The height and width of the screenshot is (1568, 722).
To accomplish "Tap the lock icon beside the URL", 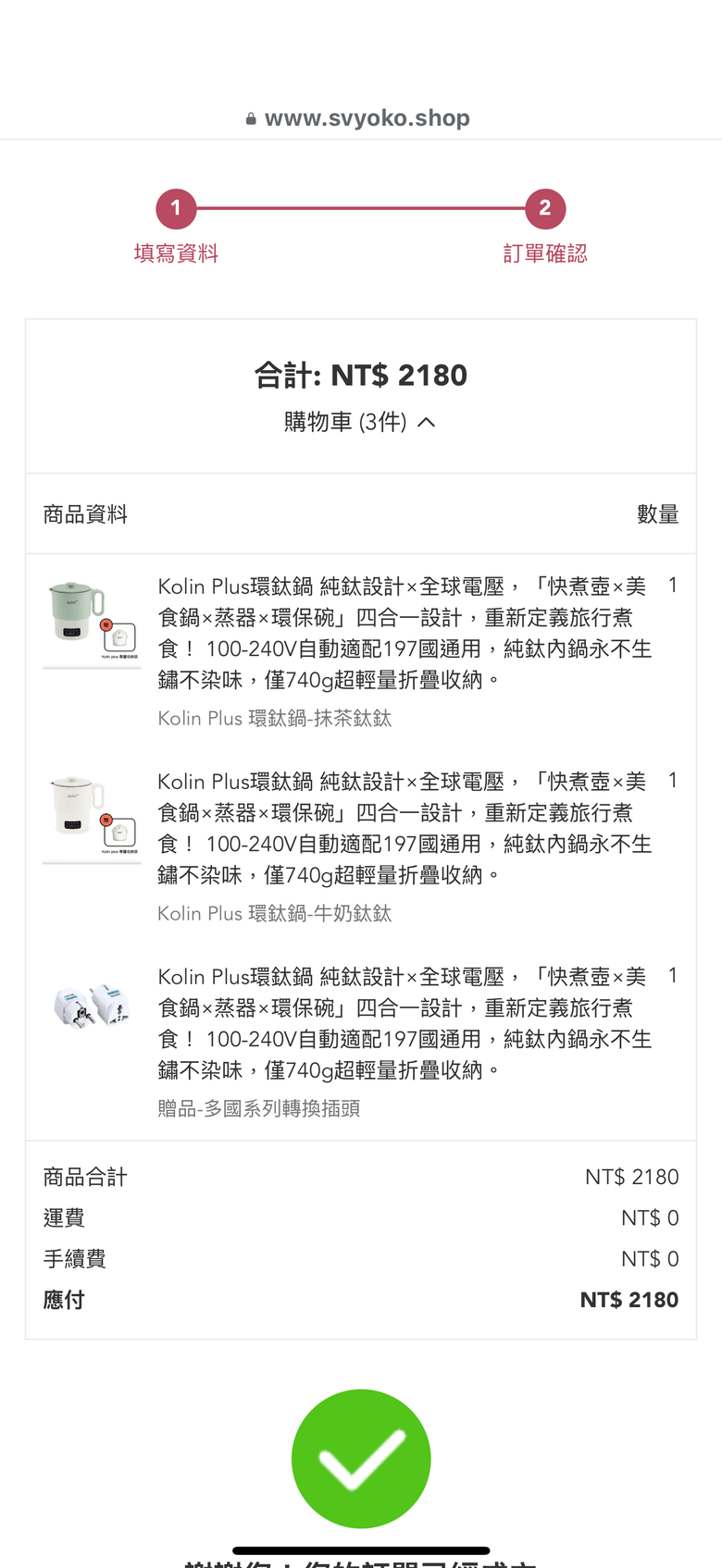I will click(251, 118).
